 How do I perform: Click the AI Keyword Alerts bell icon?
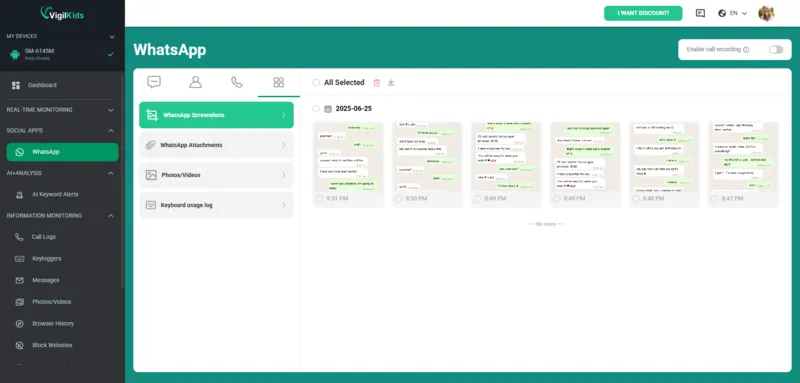pos(19,194)
